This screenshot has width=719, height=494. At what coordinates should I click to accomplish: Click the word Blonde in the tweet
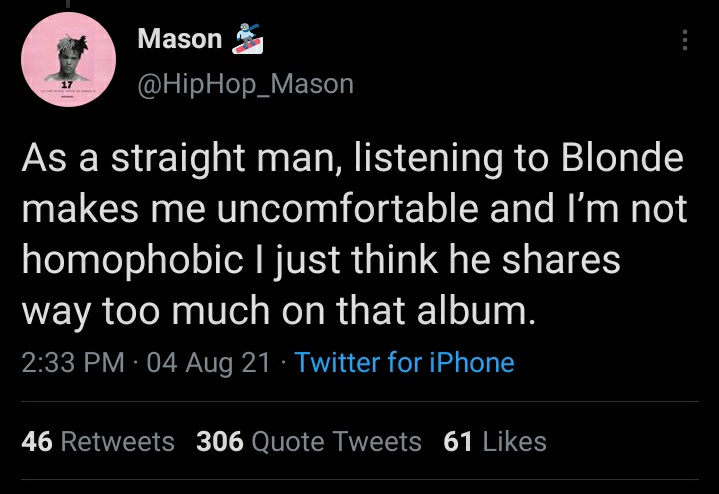pyautogui.click(x=622, y=158)
